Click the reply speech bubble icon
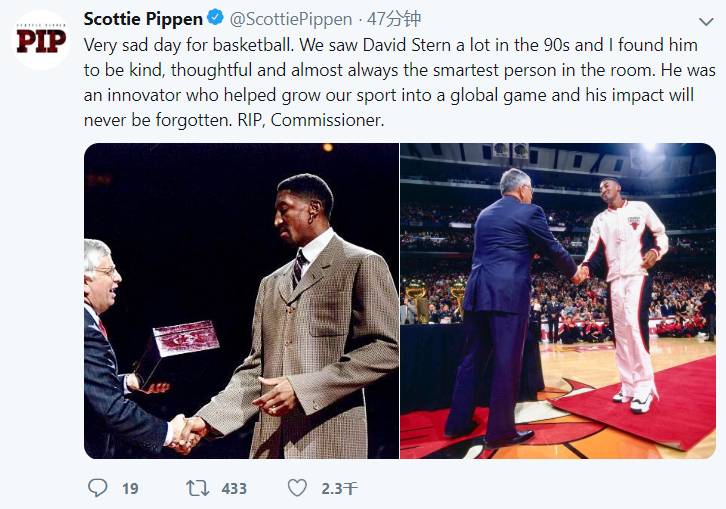This screenshot has height=509, width=726. pos(97,488)
